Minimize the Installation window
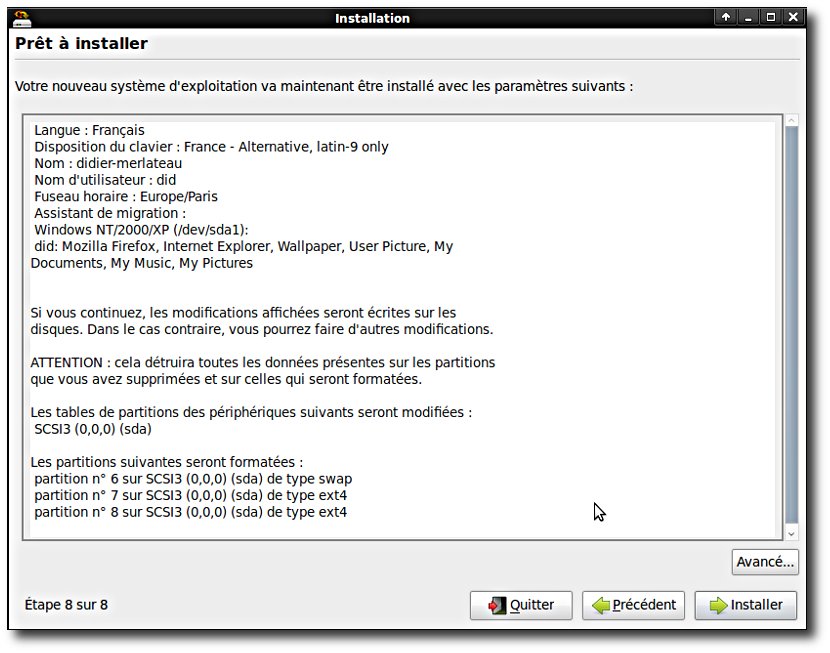This screenshot has width=830, height=653. point(748,17)
